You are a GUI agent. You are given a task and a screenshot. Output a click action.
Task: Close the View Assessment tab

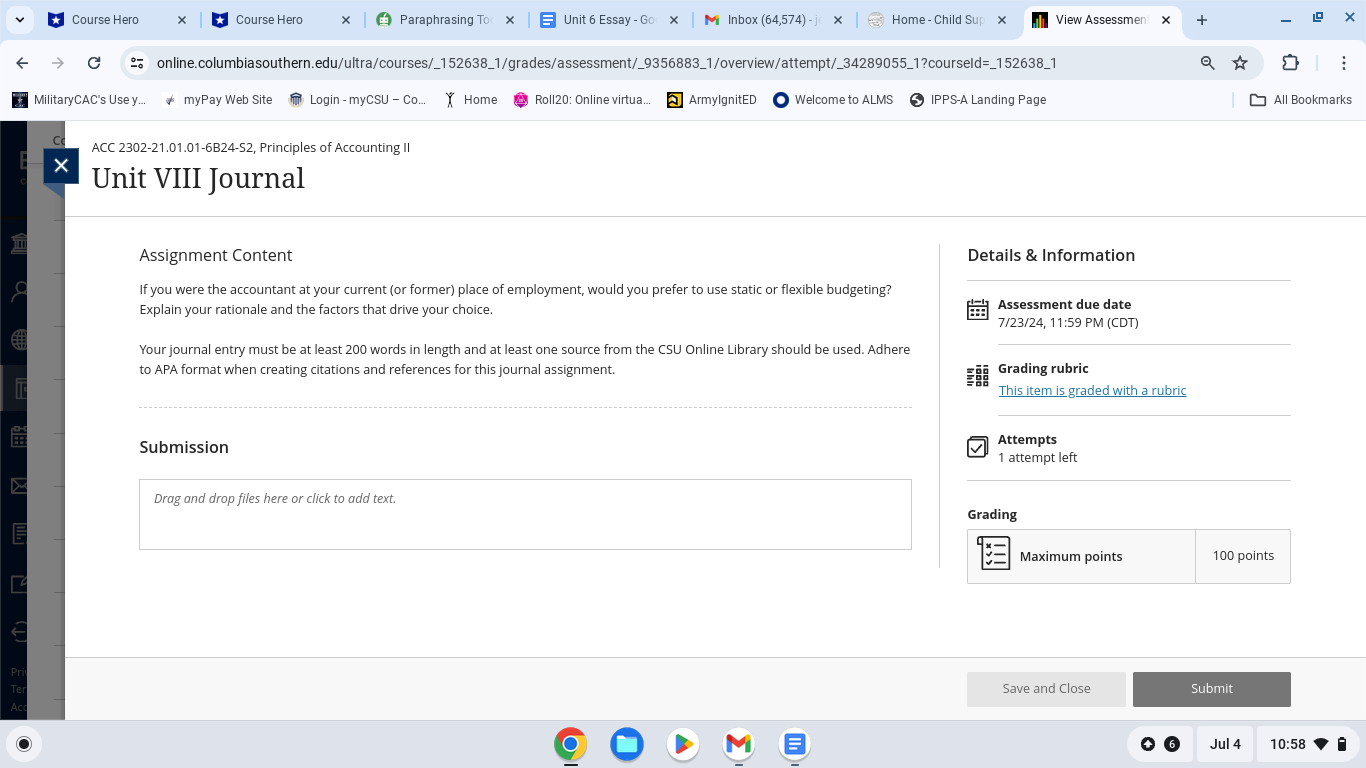(1166, 20)
